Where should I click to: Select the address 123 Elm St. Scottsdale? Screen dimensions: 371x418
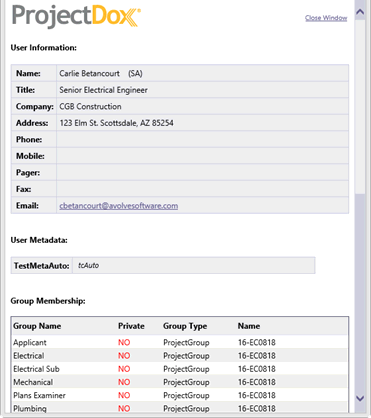coord(116,123)
